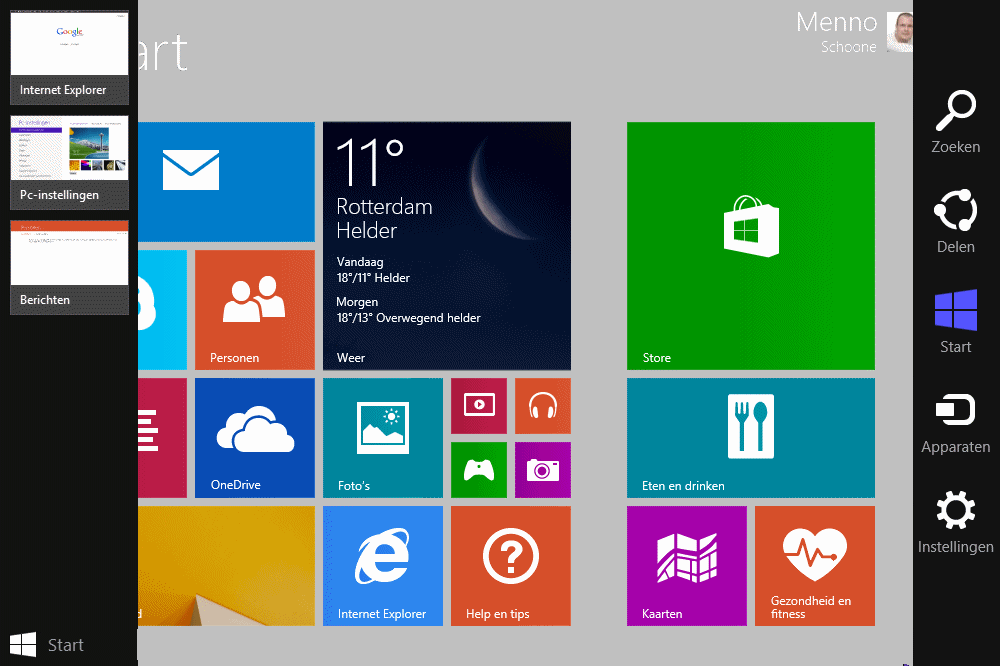Switch to Internet Explorer app thumbnail

click(70, 57)
